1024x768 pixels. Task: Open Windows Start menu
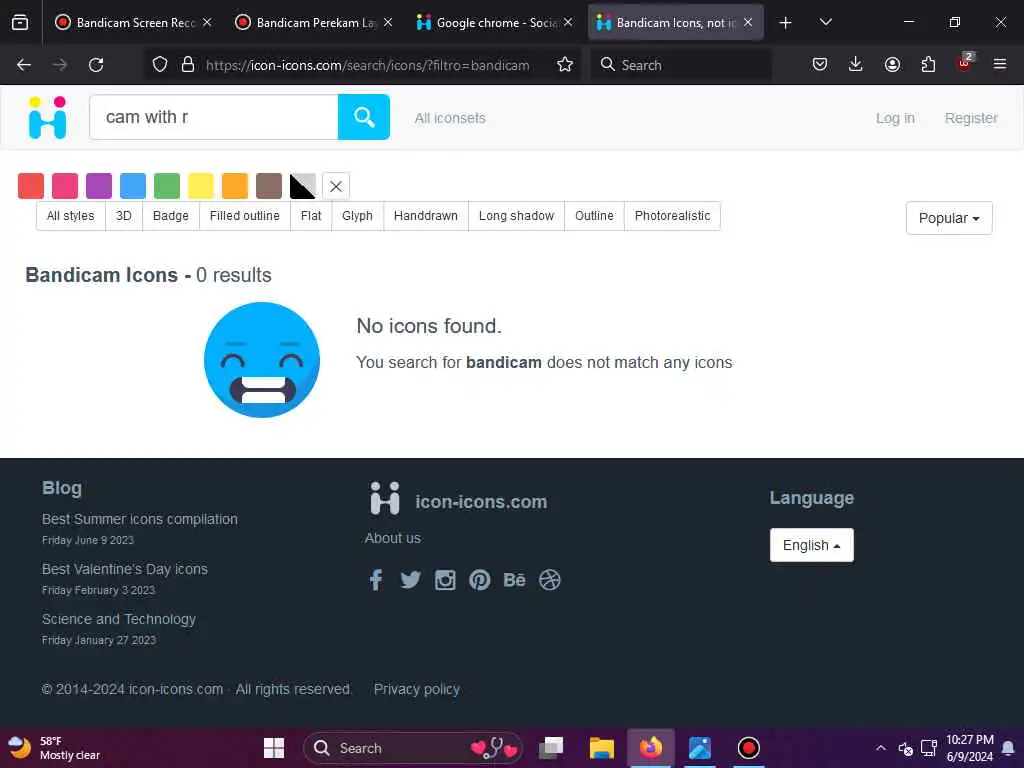pyautogui.click(x=274, y=748)
